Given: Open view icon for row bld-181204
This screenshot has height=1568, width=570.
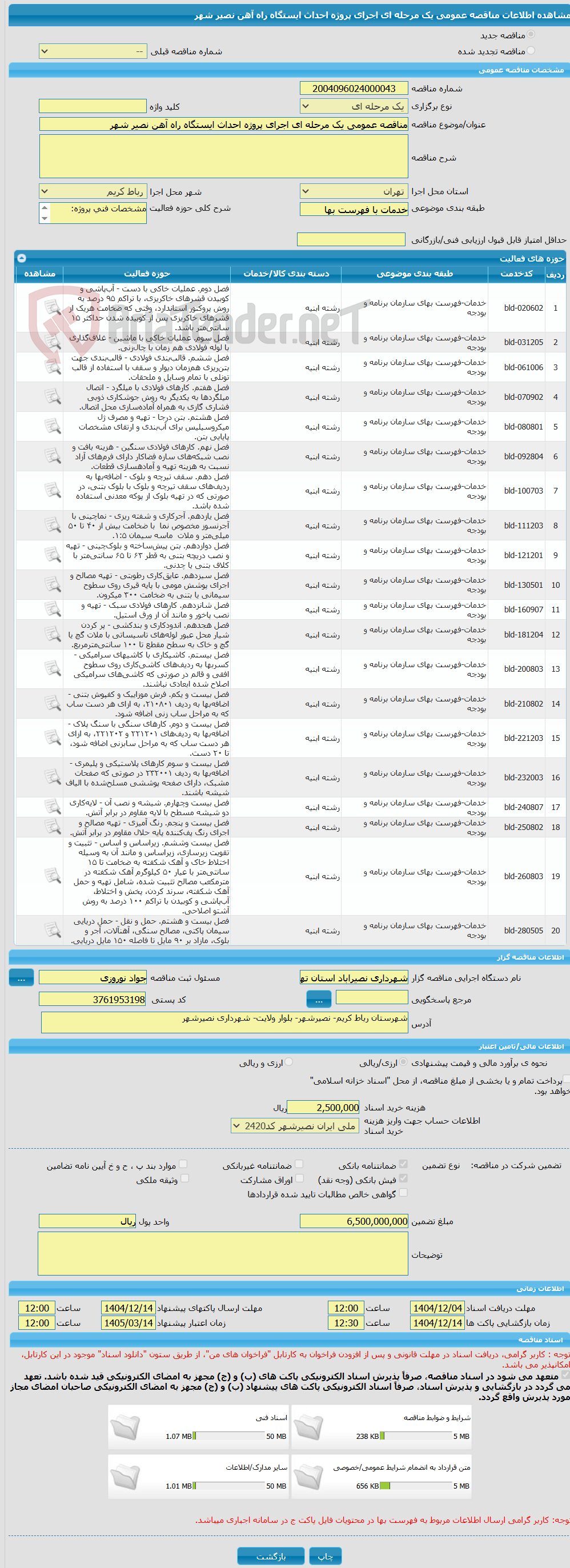Looking at the screenshot, I should coord(53,634).
